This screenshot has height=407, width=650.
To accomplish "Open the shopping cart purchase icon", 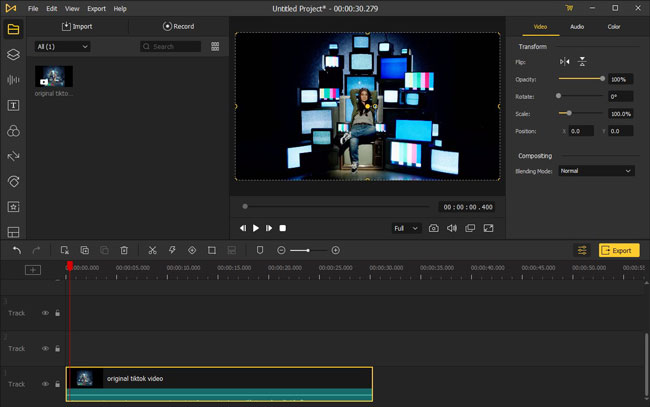I will [569, 8].
